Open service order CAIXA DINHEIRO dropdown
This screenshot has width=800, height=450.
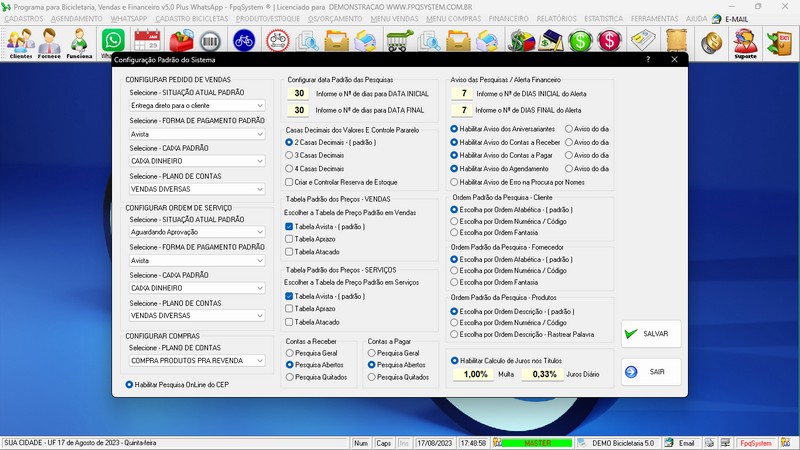[197, 288]
